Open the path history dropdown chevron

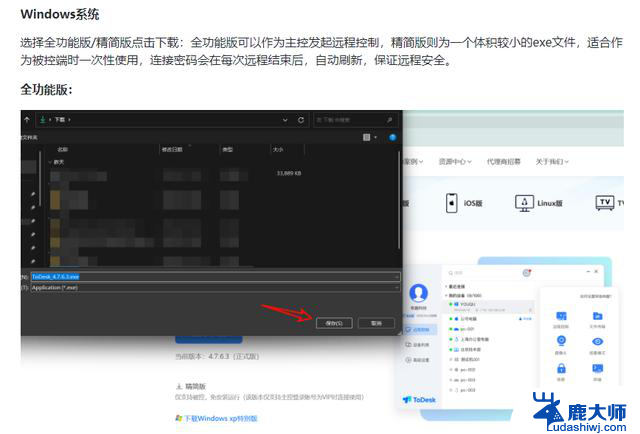tap(285, 120)
